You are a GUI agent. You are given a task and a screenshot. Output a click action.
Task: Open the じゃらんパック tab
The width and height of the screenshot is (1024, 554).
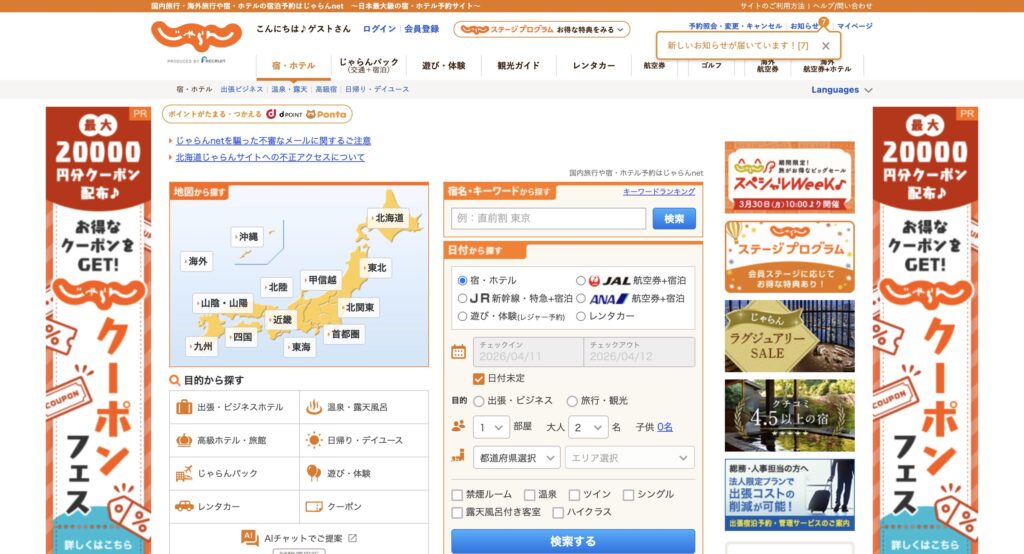[x=368, y=65]
